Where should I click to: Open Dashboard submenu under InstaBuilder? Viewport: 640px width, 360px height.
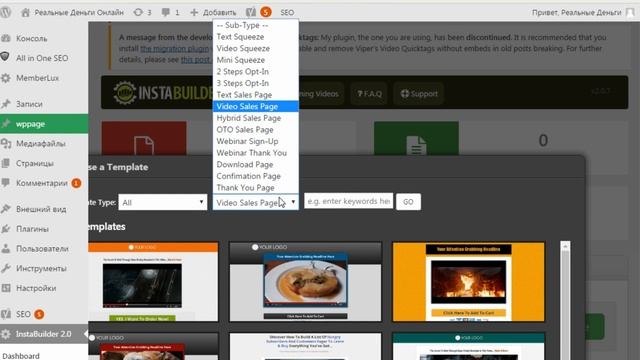(x=21, y=356)
